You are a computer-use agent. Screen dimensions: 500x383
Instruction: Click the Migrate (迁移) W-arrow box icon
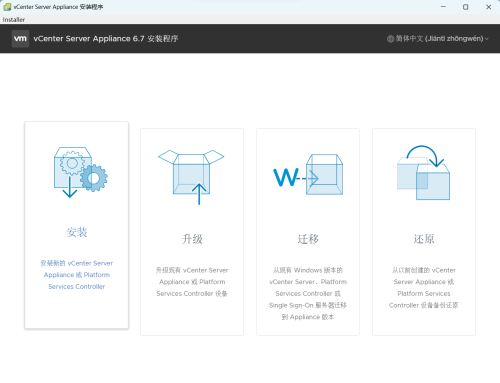[x=308, y=174]
